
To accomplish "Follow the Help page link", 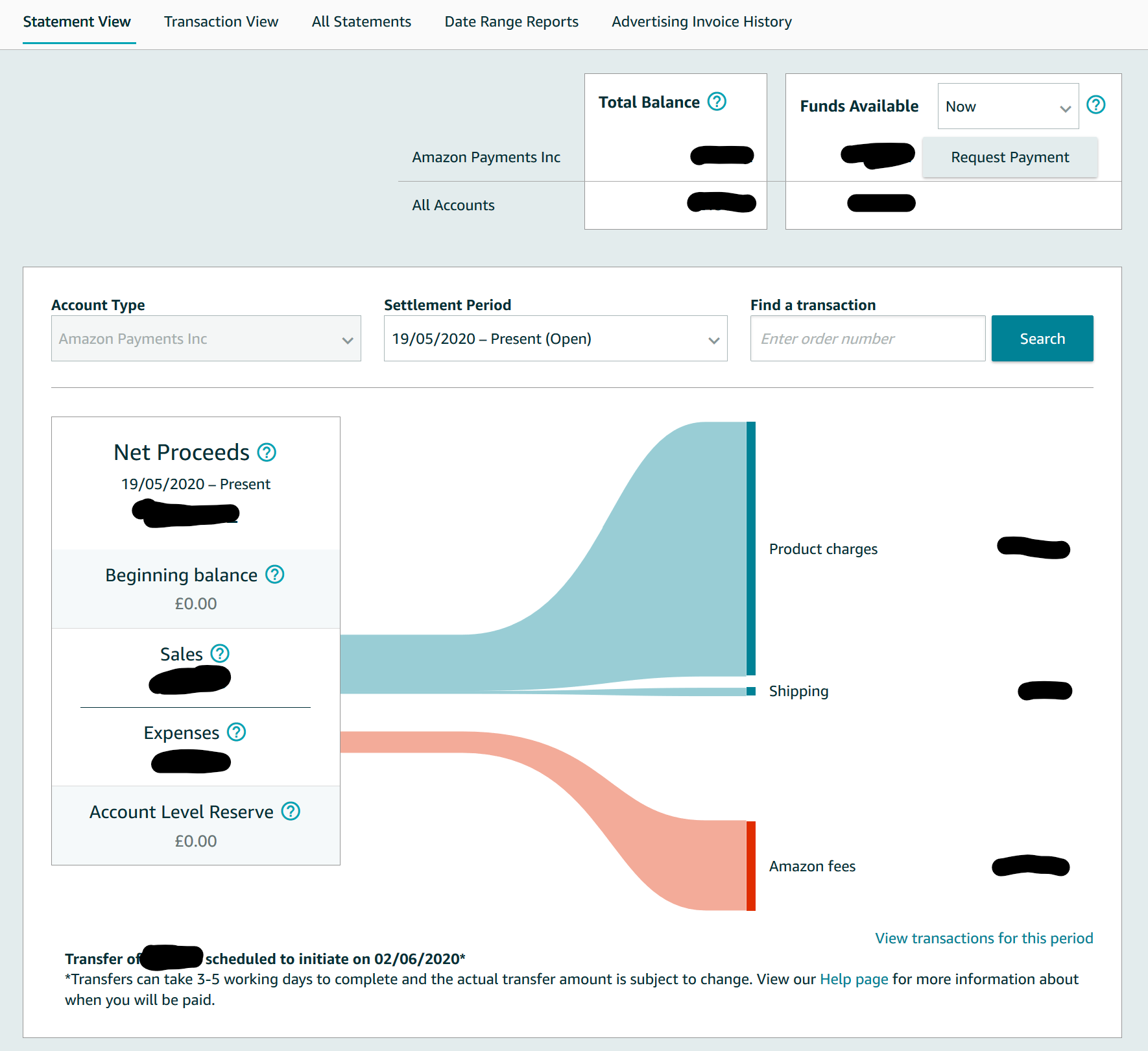I will point(854,980).
